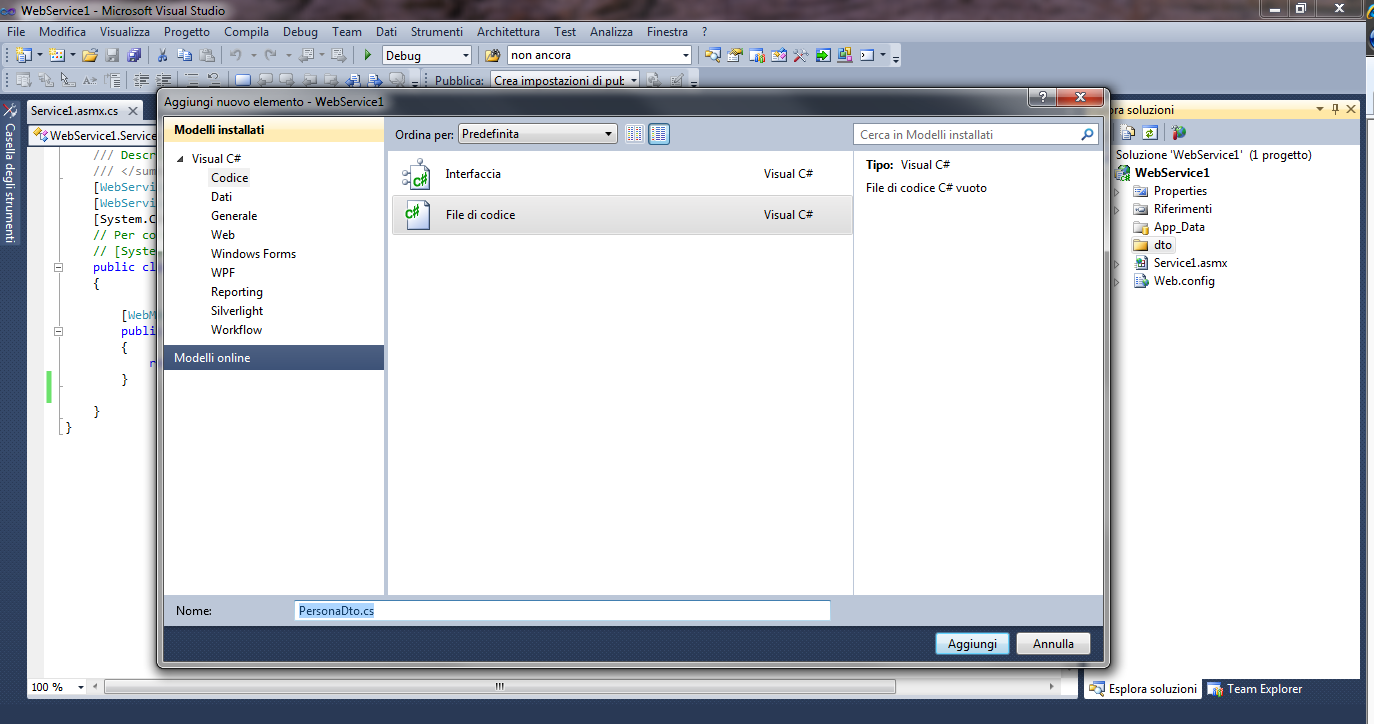This screenshot has height=724, width=1374.
Task: Select the Modelli online section
Action: [274, 358]
